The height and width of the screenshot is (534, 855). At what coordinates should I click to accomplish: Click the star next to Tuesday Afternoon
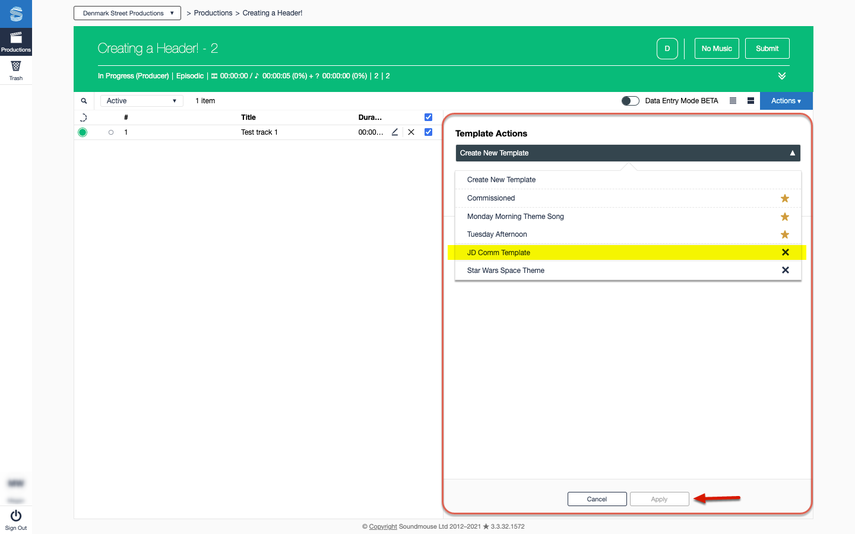tap(785, 235)
